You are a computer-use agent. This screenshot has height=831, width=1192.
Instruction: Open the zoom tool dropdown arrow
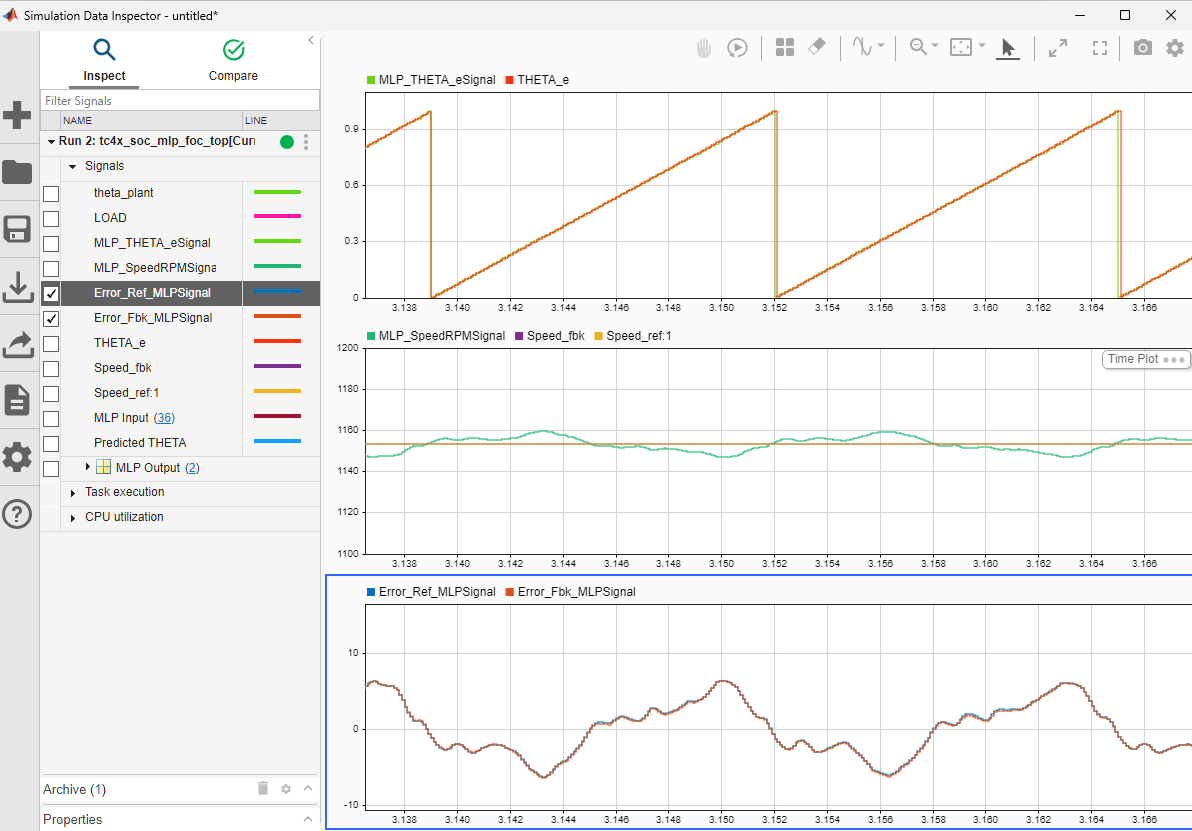pyautogui.click(x=935, y=46)
